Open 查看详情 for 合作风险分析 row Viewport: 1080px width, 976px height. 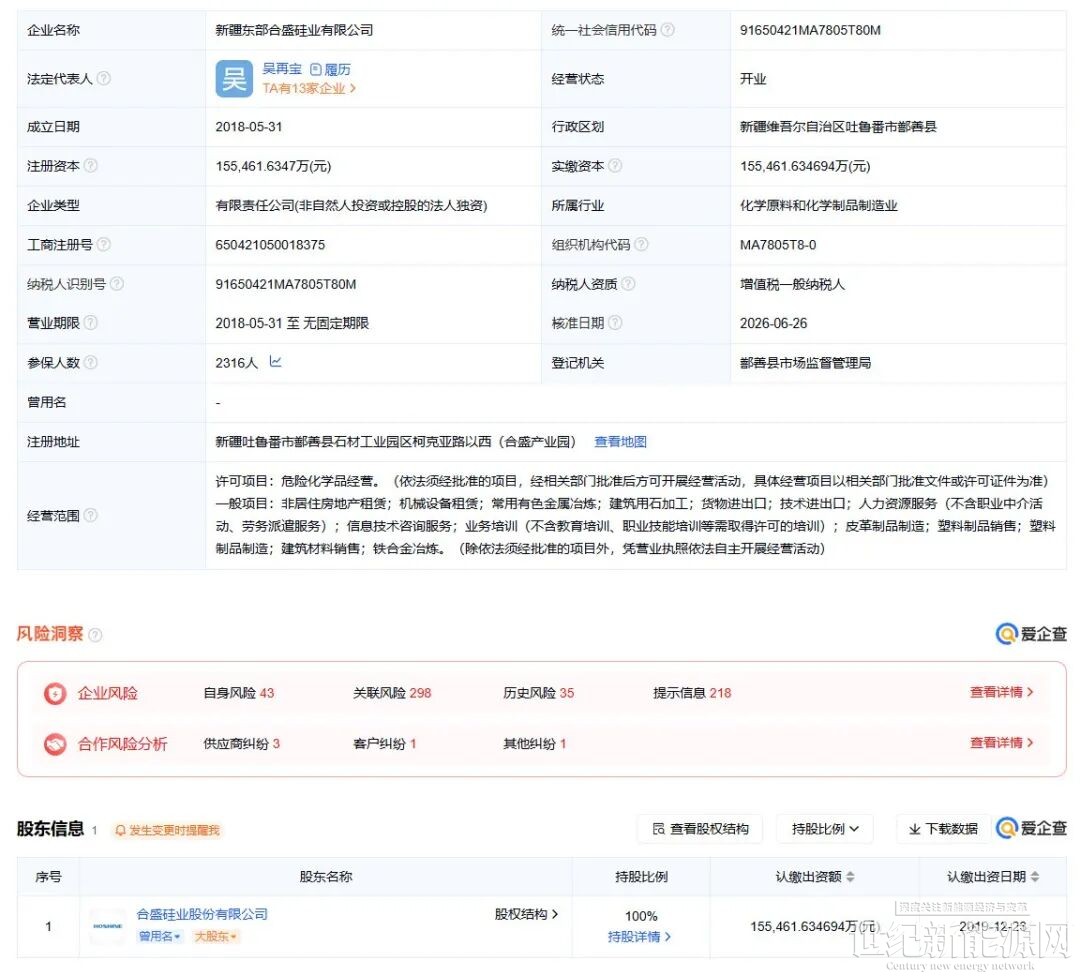pos(1001,743)
